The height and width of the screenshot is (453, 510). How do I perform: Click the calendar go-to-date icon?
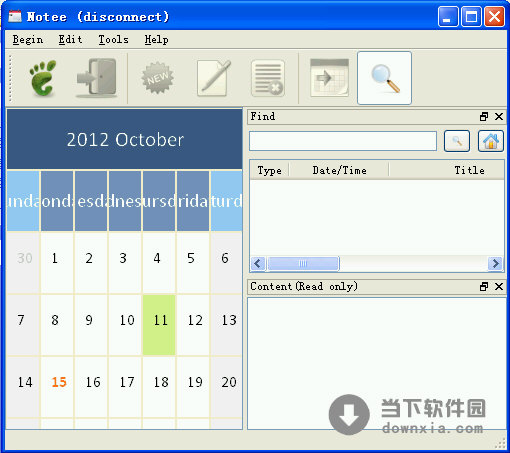(329, 77)
